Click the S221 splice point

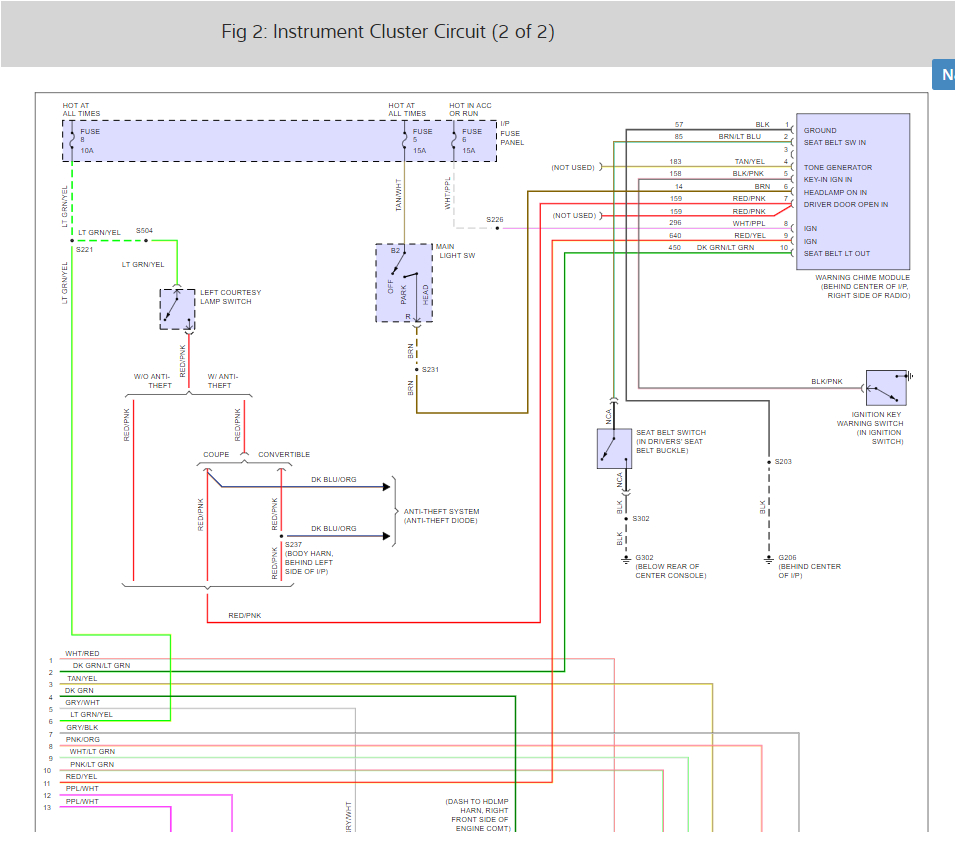pyautogui.click(x=73, y=240)
